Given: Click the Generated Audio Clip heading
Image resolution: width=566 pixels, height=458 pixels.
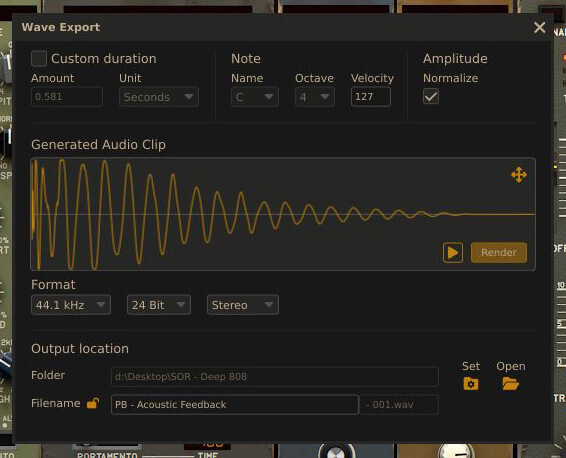Looking at the screenshot, I should pyautogui.click(x=98, y=144).
